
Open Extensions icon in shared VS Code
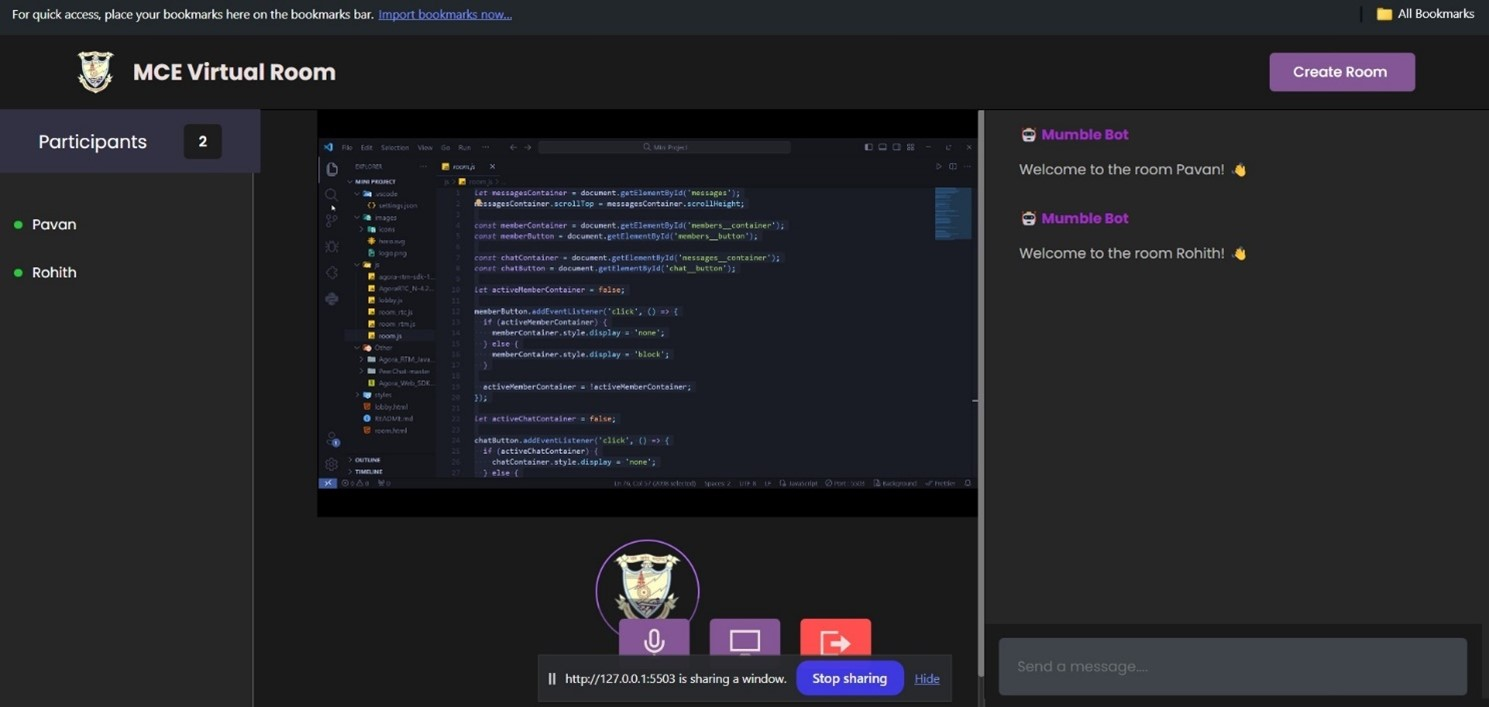pyautogui.click(x=331, y=273)
